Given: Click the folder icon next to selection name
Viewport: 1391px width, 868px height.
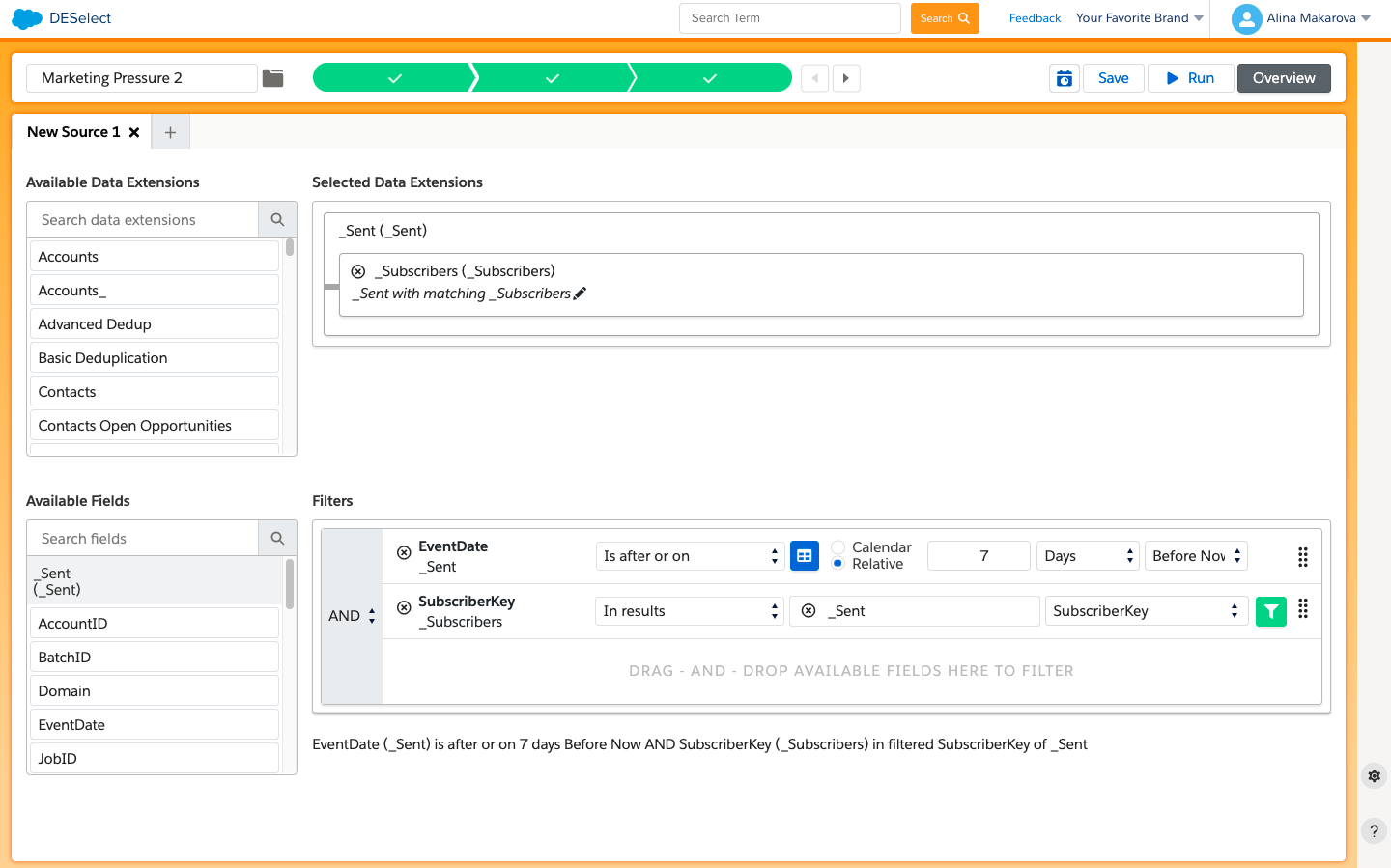Looking at the screenshot, I should 273,78.
